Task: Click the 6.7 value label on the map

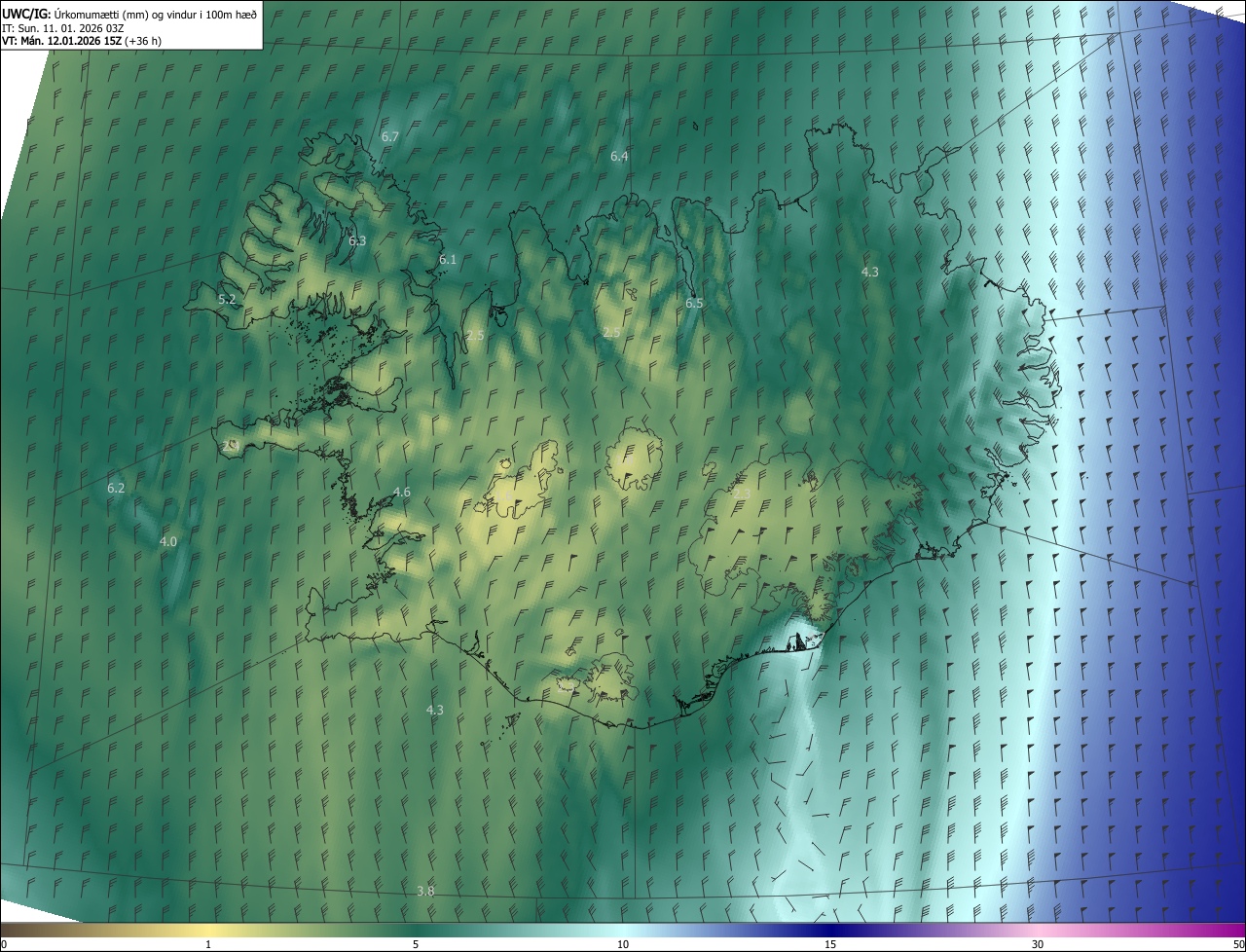Action: click(390, 137)
